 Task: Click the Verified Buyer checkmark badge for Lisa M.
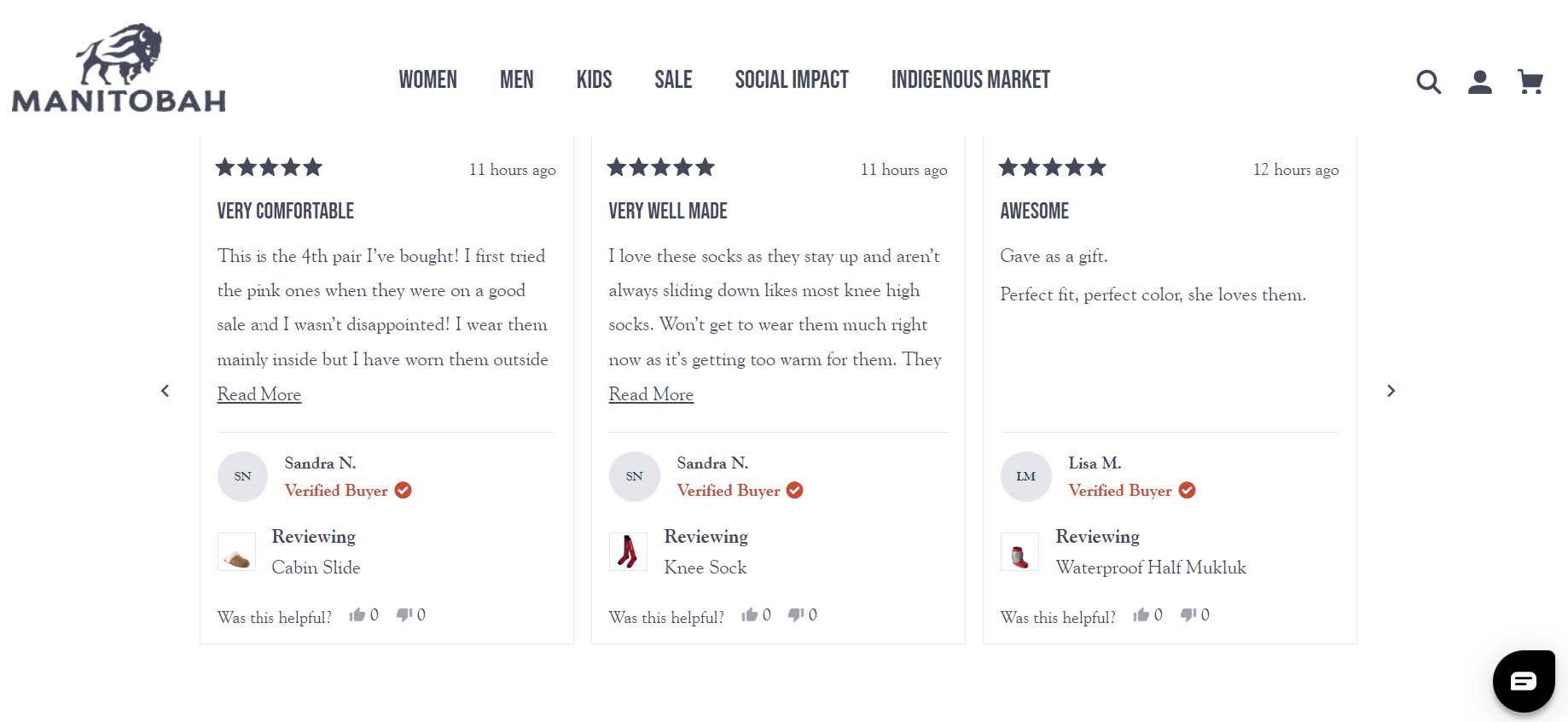[1187, 490]
